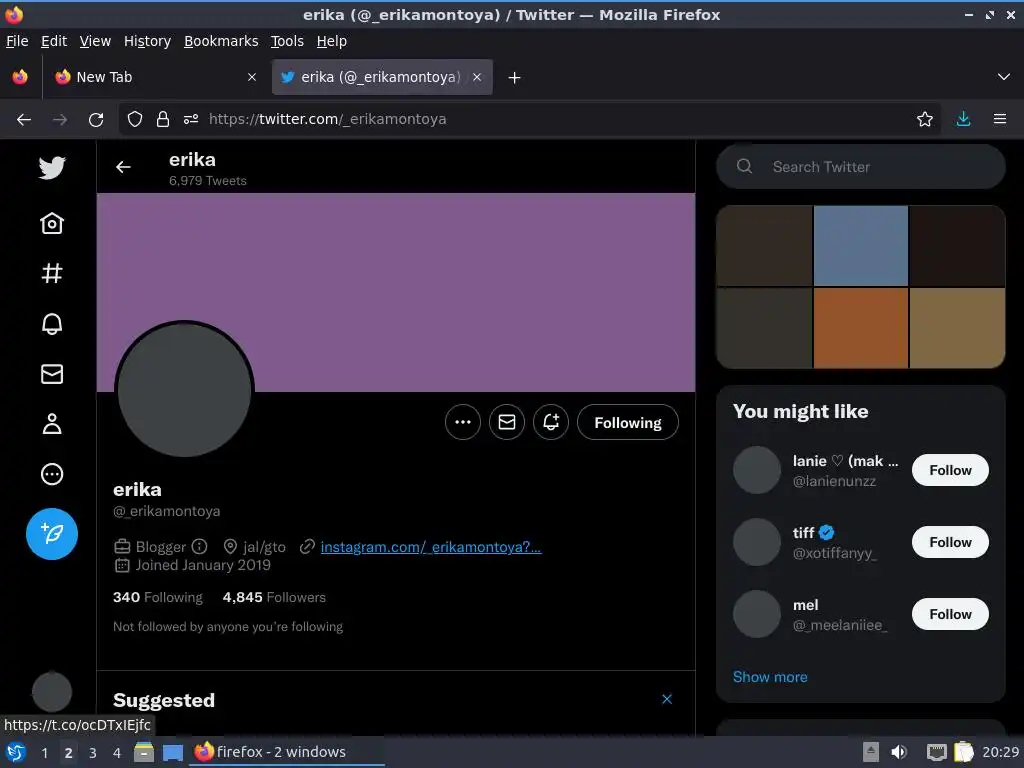Open Profile person icon in sidebar
The image size is (1024, 768).
click(52, 424)
